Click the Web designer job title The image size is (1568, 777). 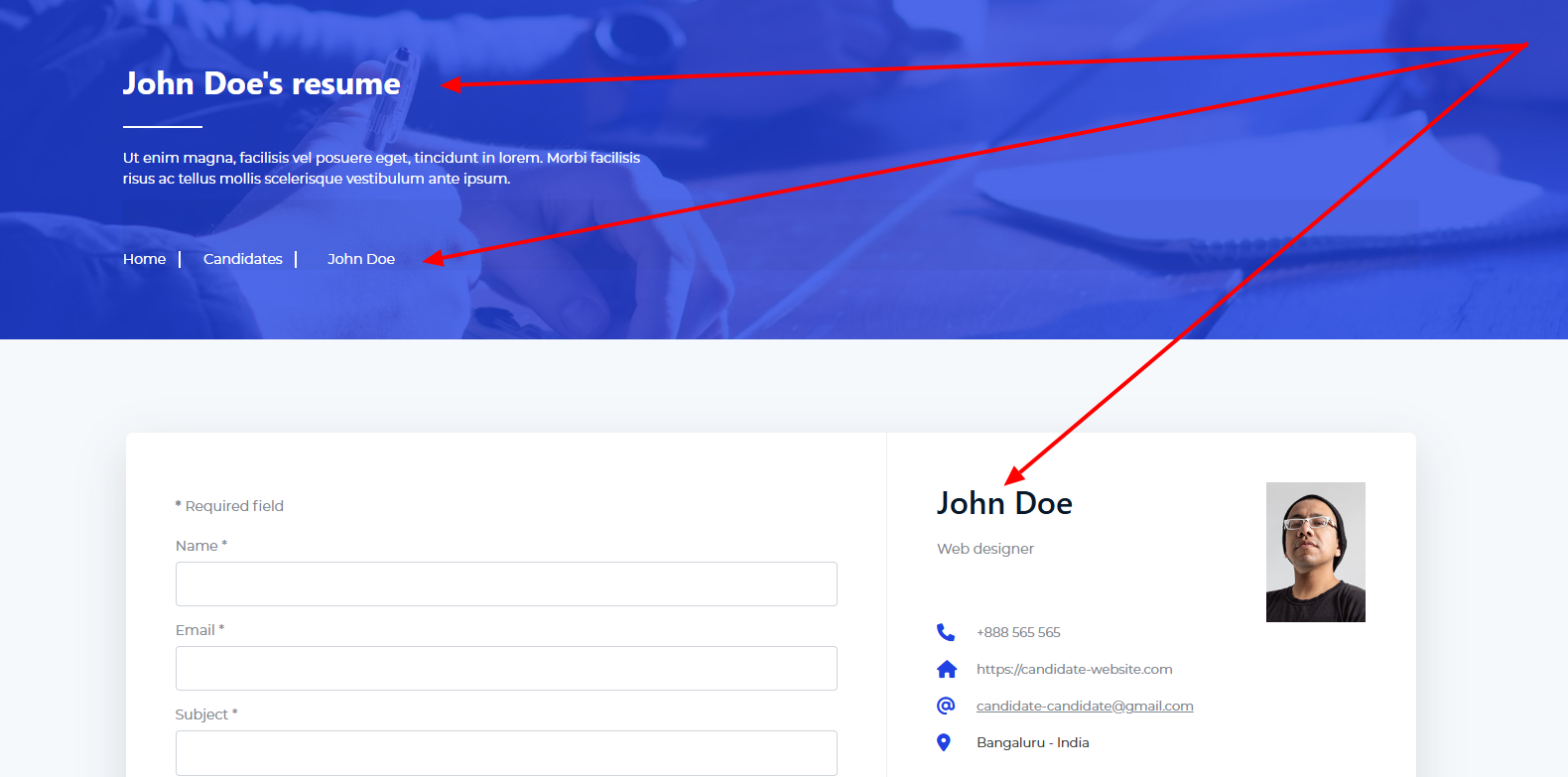985,549
